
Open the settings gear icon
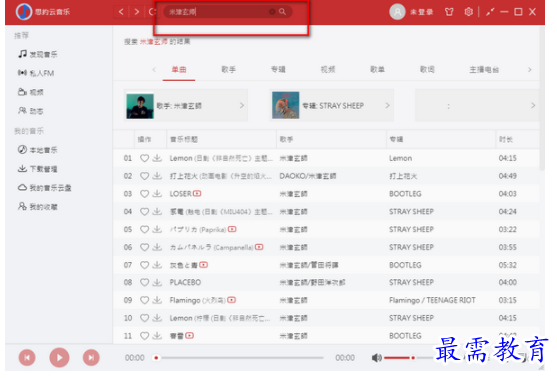(469, 12)
